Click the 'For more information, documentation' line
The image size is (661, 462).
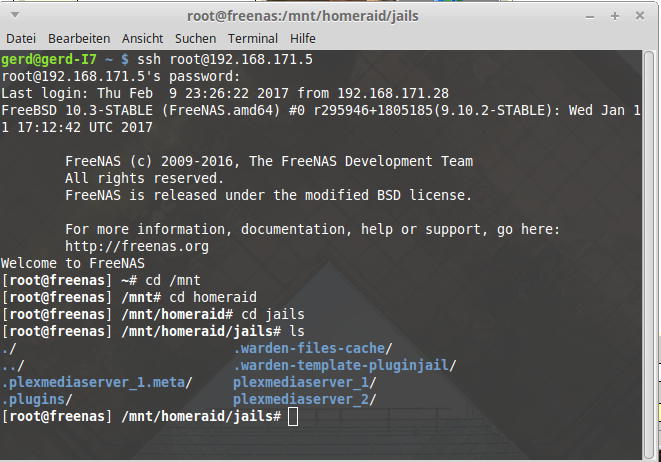(x=313, y=229)
